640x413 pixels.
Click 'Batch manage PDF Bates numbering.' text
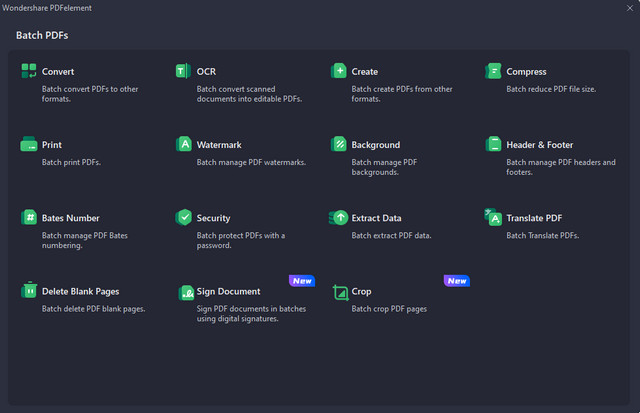tap(84, 240)
